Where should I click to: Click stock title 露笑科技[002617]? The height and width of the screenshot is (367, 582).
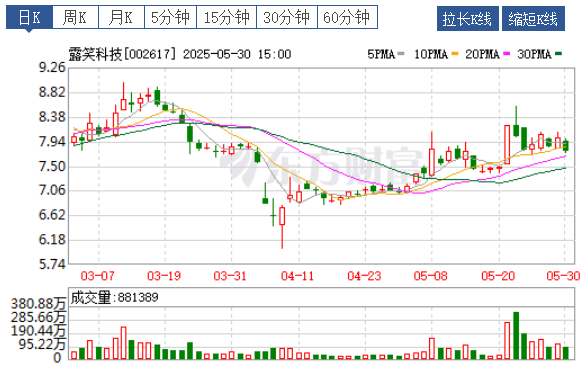tap(122, 55)
